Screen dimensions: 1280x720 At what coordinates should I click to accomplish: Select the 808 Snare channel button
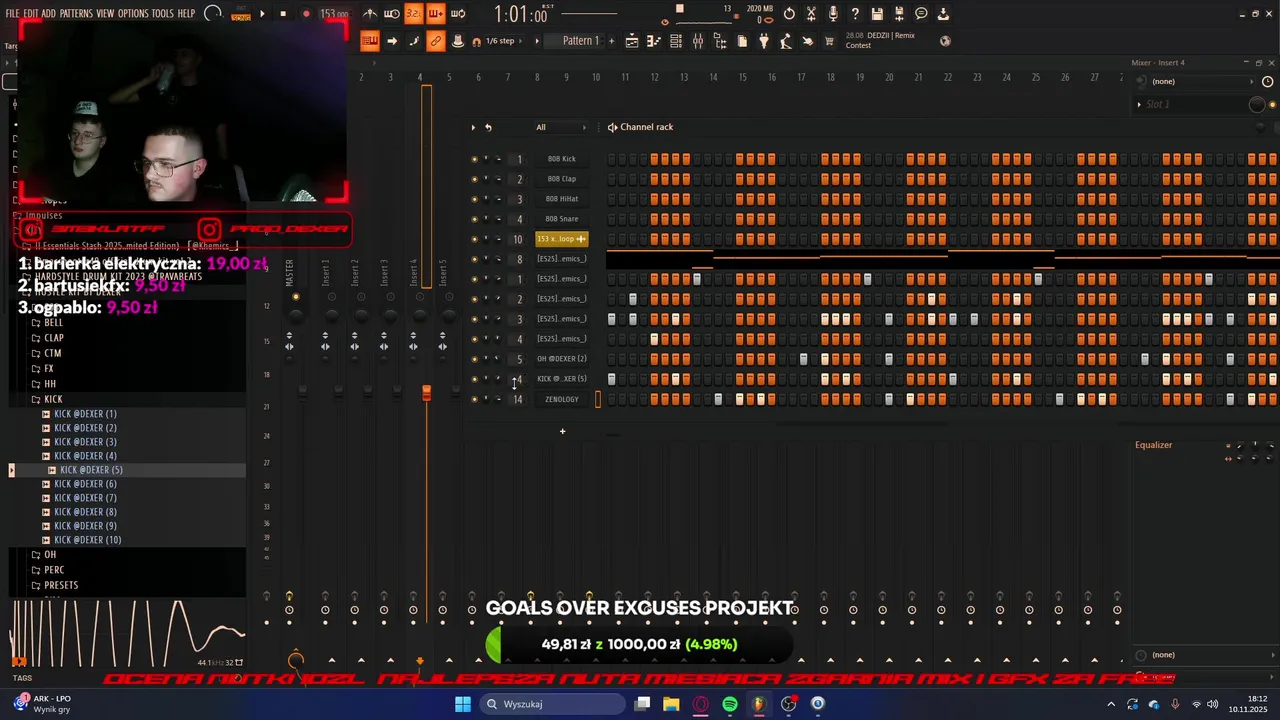tap(561, 219)
